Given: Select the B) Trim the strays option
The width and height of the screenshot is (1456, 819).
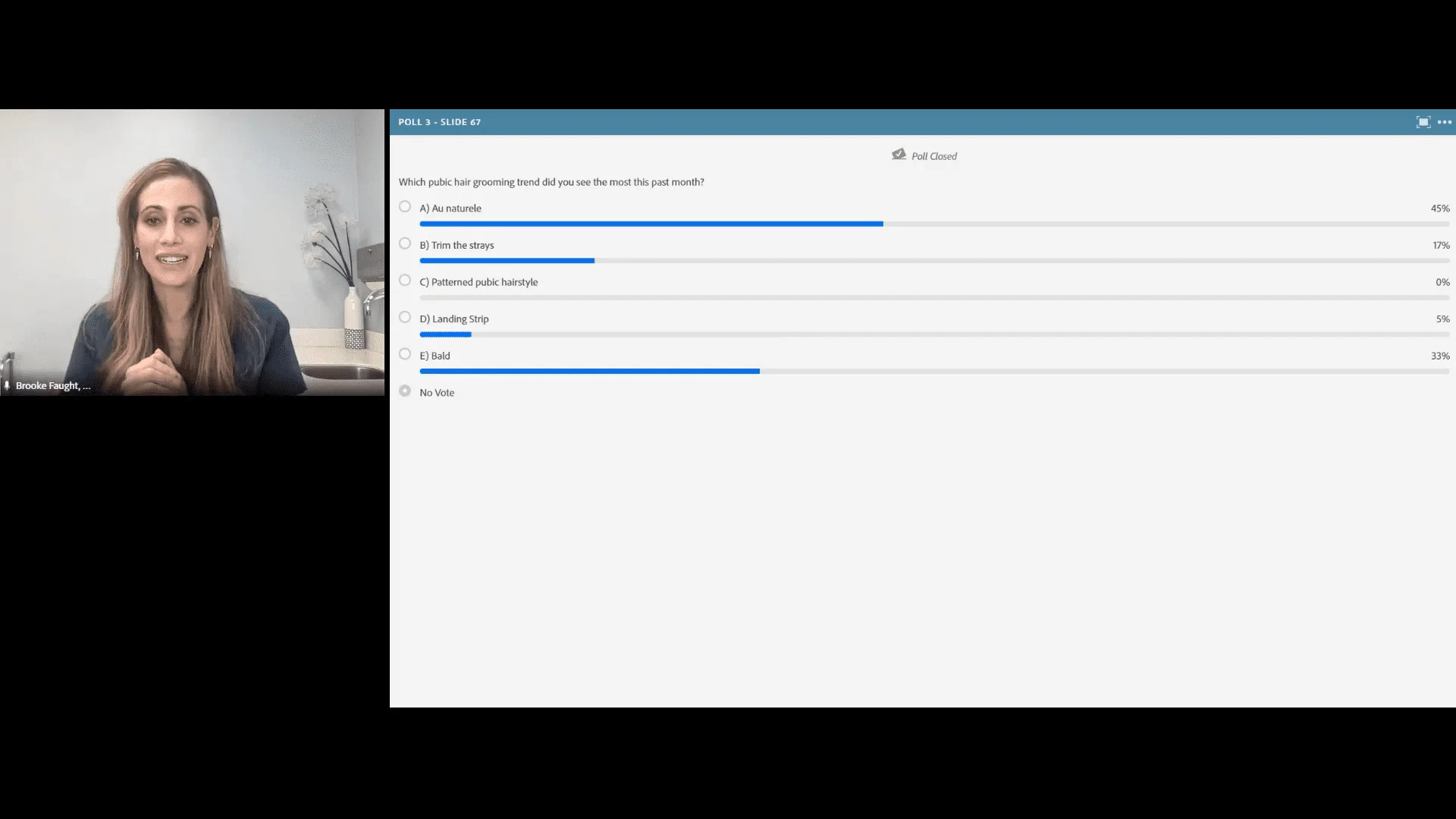Looking at the screenshot, I should click(x=405, y=243).
